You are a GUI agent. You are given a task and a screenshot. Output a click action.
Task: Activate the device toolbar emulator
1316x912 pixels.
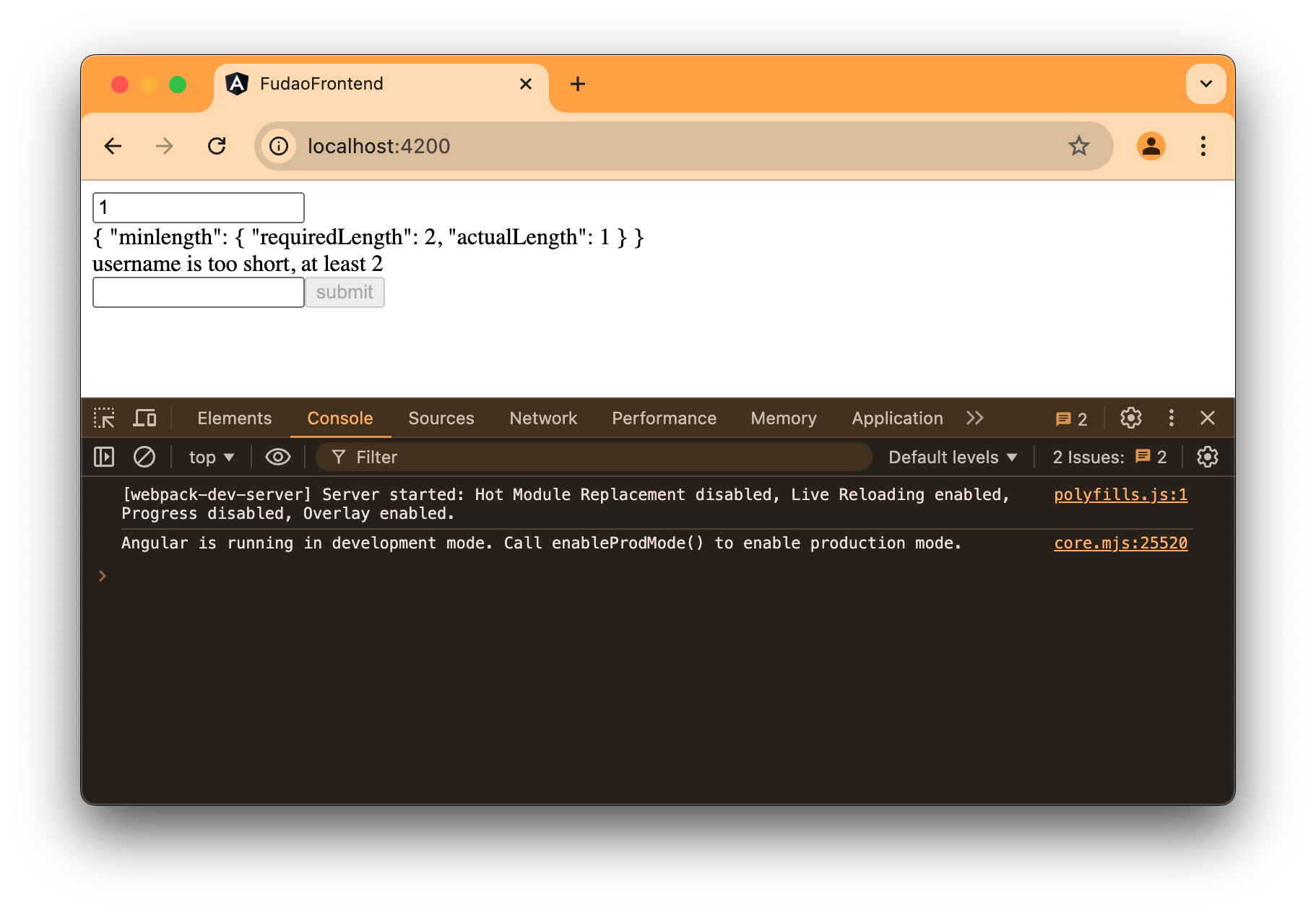(144, 418)
